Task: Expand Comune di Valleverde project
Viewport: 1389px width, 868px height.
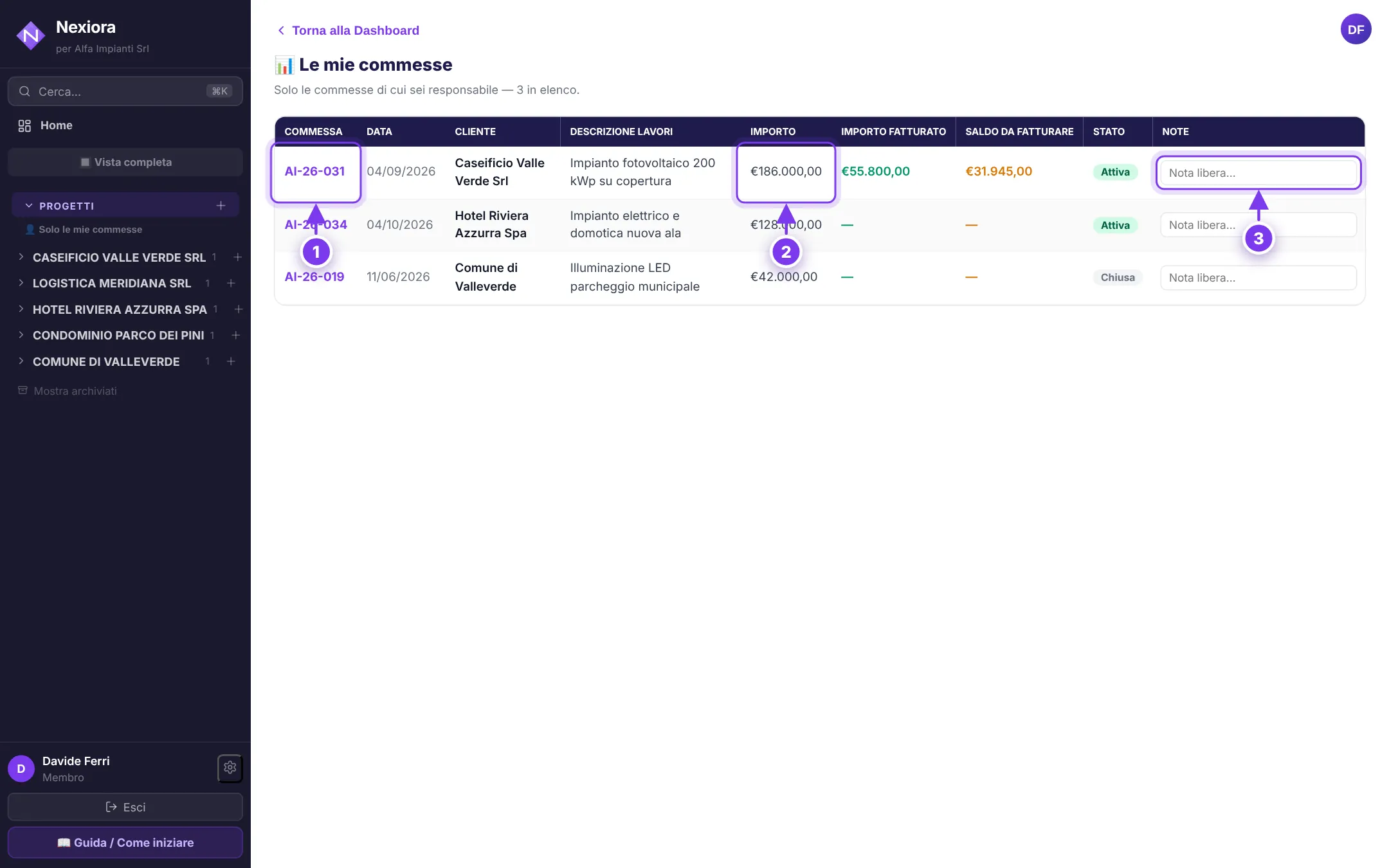Action: tap(21, 361)
